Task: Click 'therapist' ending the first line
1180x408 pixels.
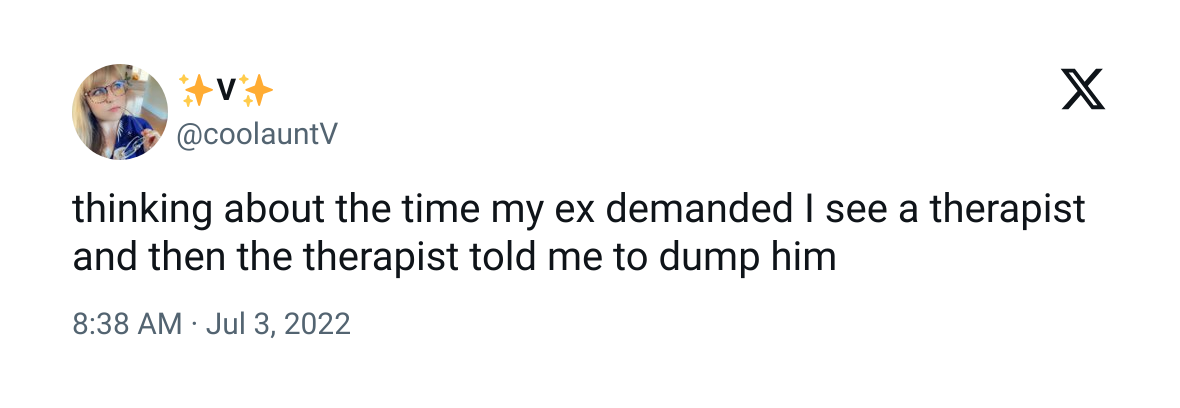Action: pyautogui.click(x=1008, y=211)
